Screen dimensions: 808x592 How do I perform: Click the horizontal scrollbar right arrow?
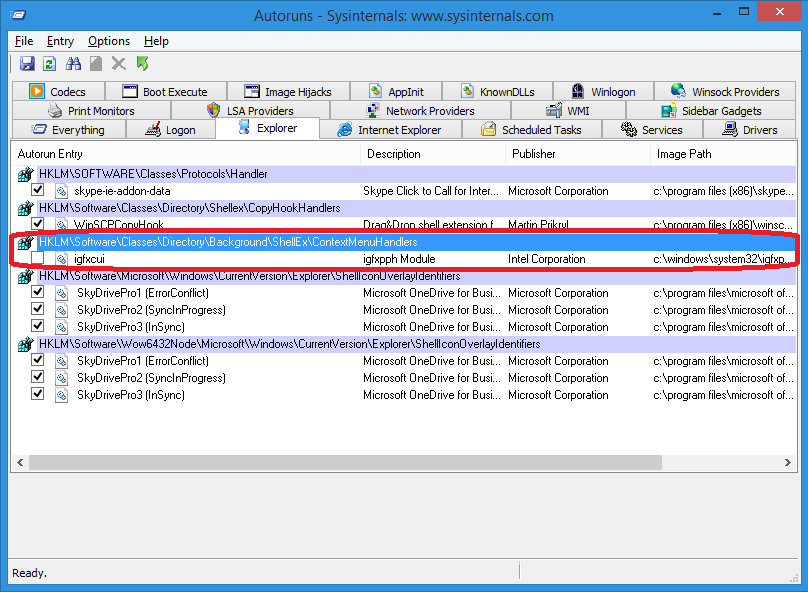(787, 462)
